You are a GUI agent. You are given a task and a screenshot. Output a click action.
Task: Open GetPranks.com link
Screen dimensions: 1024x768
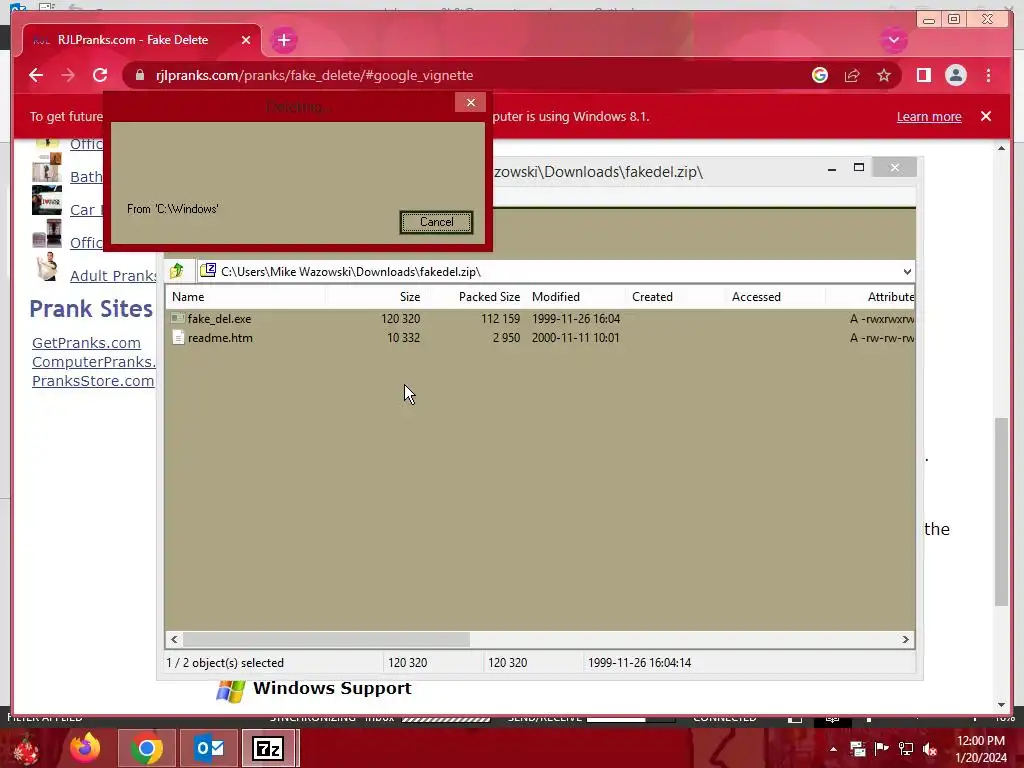pos(86,343)
